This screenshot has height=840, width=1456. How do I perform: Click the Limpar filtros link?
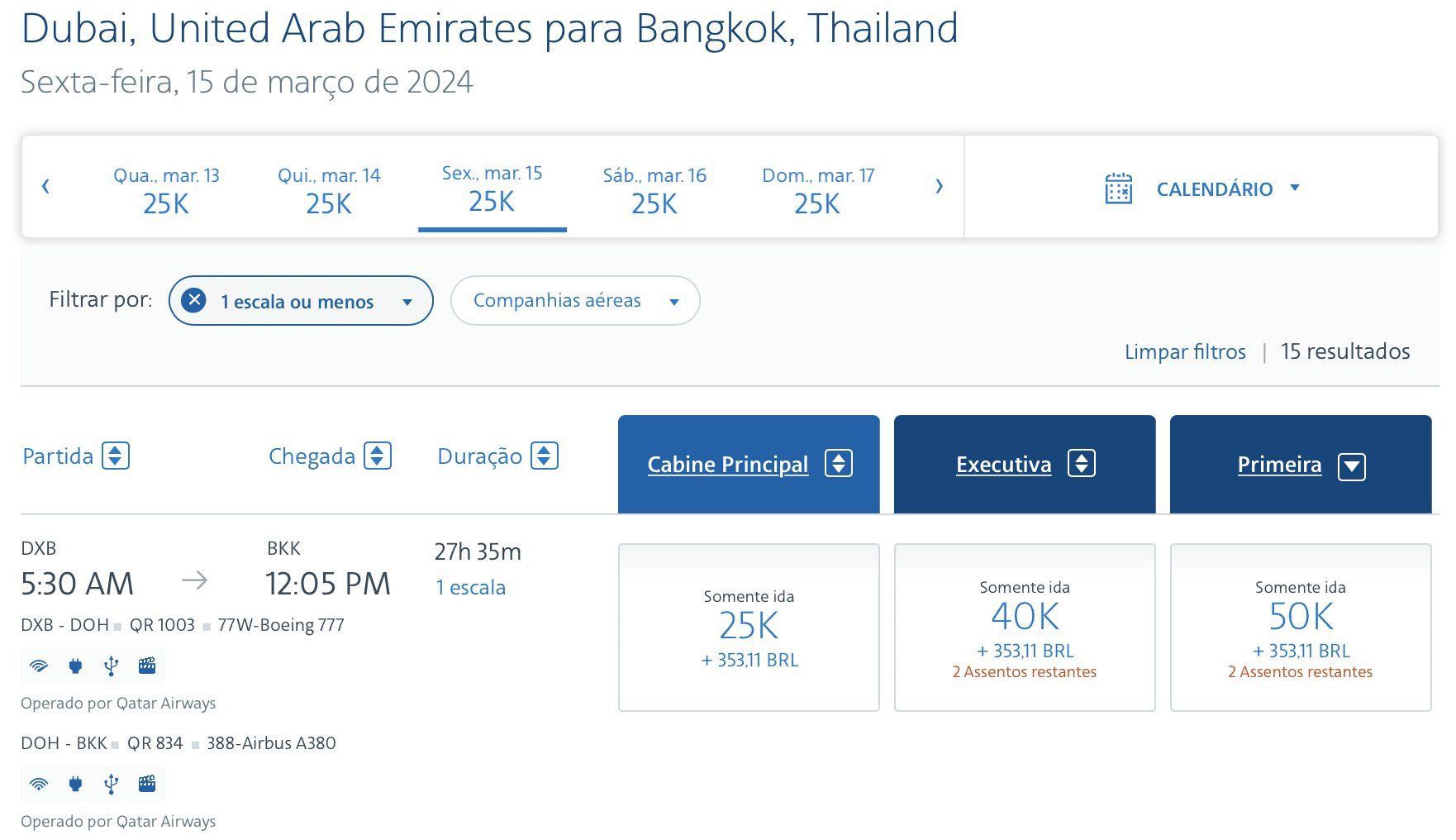[x=1185, y=351]
